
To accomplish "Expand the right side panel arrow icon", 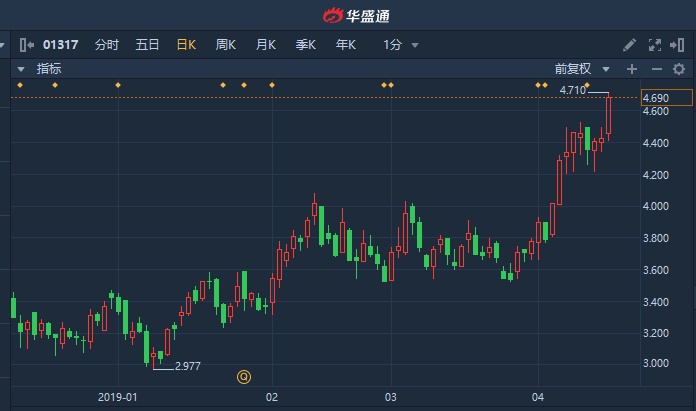I will point(677,45).
